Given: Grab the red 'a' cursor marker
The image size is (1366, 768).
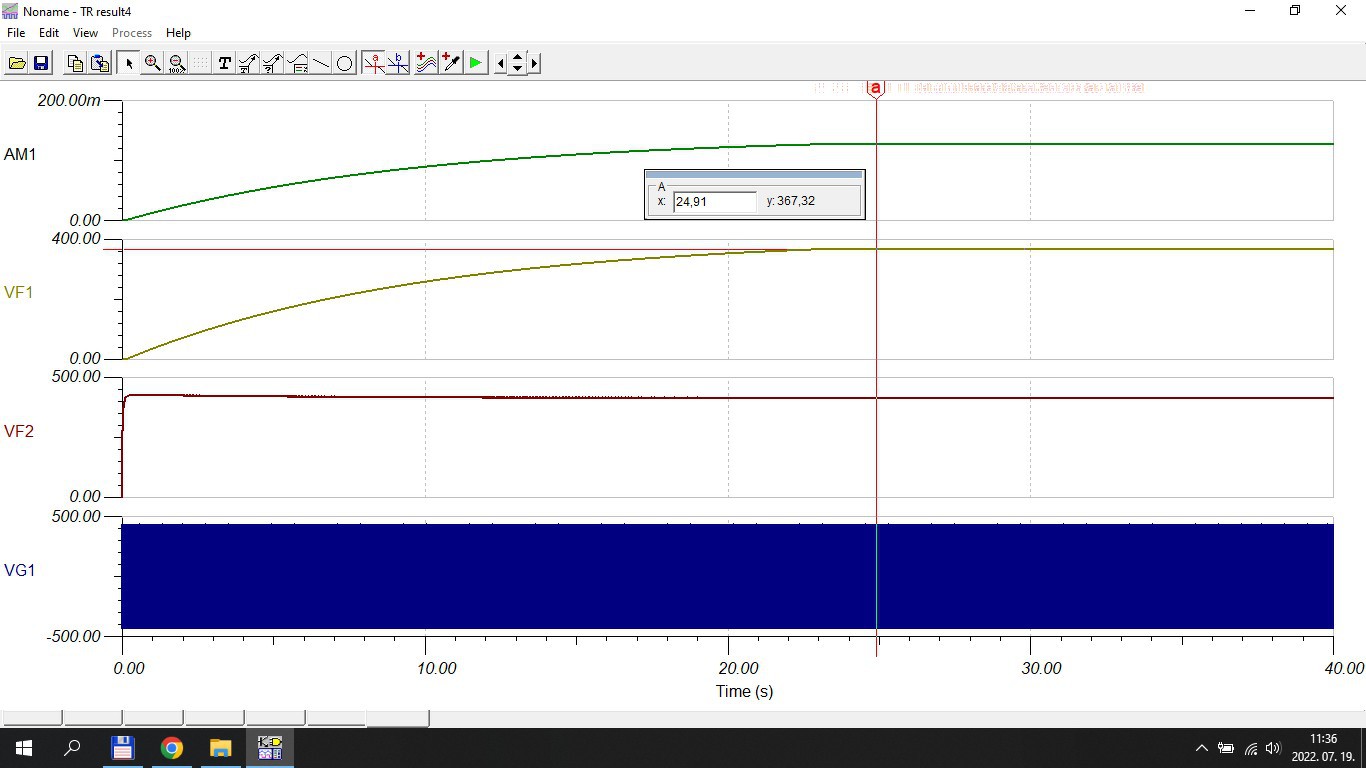Looking at the screenshot, I should 876,89.
